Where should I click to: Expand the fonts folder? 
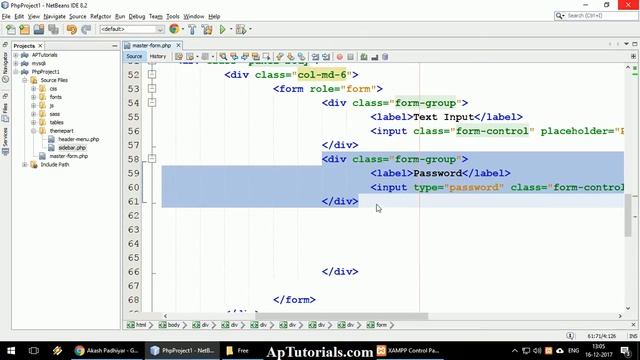[x=33, y=97]
